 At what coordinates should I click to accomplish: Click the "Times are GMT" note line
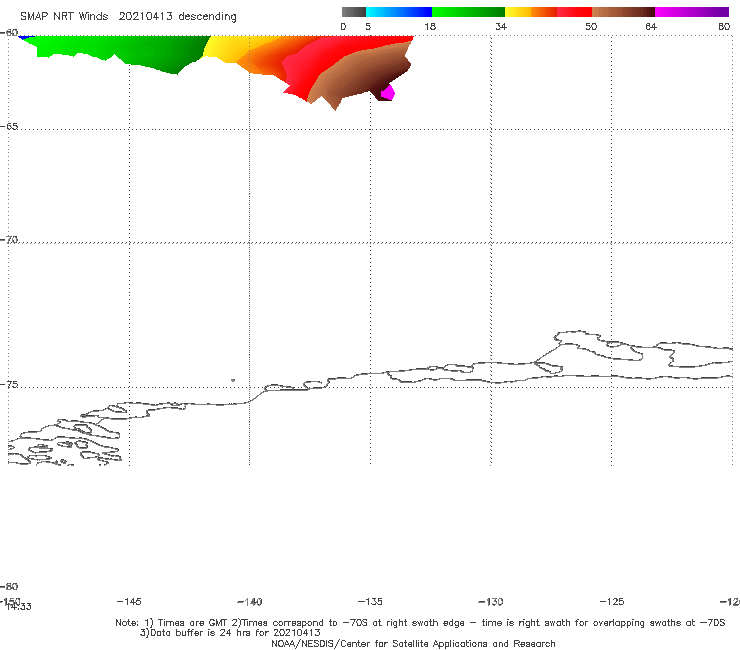pos(420,623)
